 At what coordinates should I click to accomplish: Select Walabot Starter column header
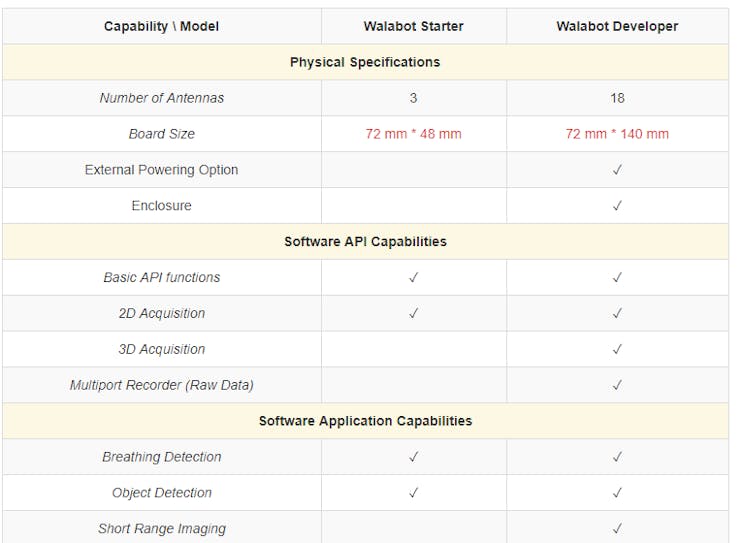413,26
